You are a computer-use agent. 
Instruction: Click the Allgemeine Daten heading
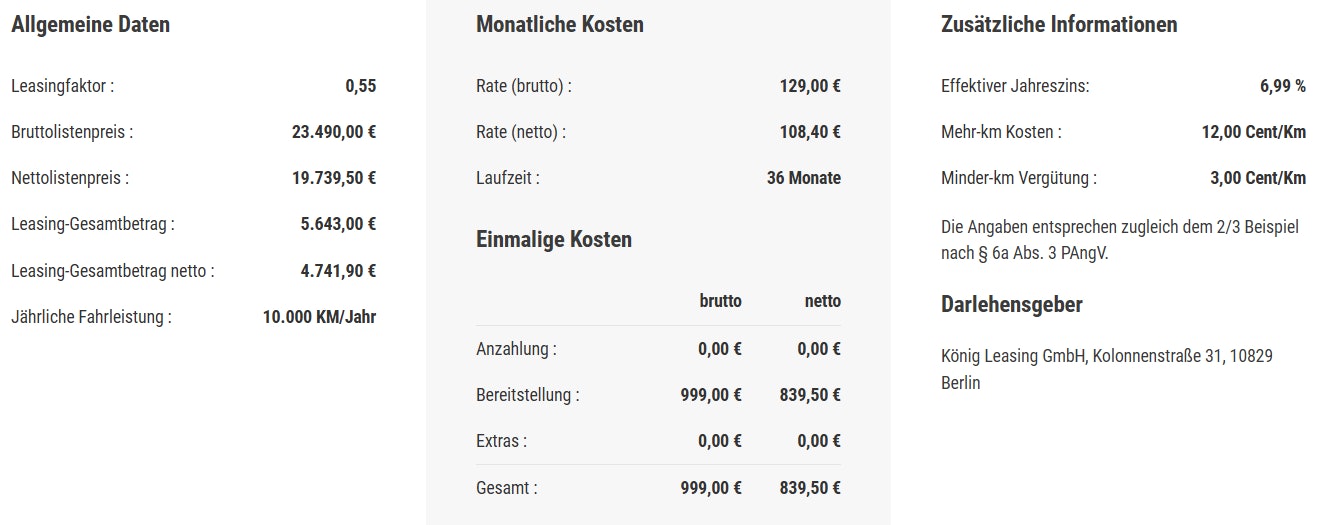click(90, 25)
